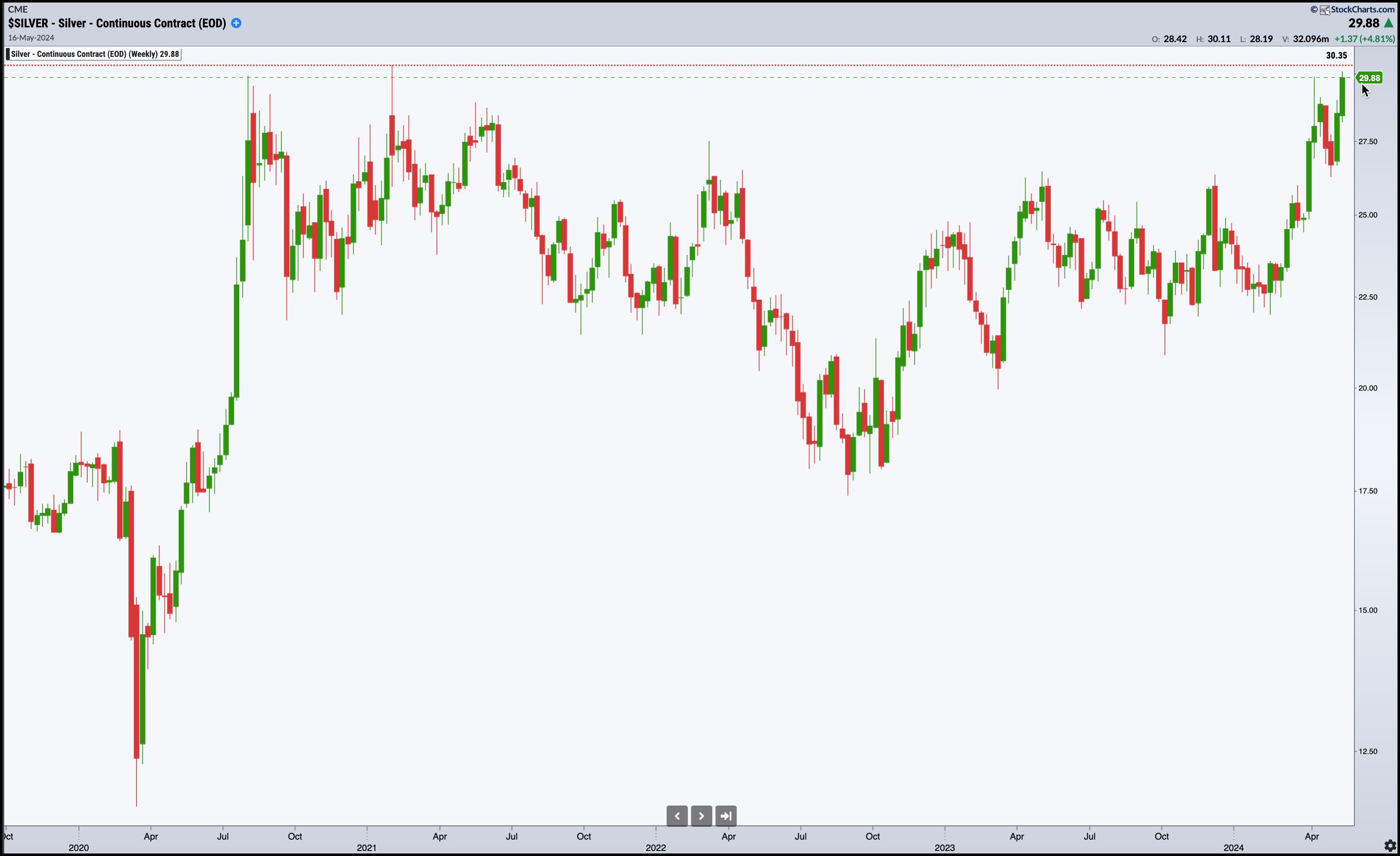Click the 2021 year label on time axis
Viewport: 1400px width, 856px height.
(x=366, y=848)
